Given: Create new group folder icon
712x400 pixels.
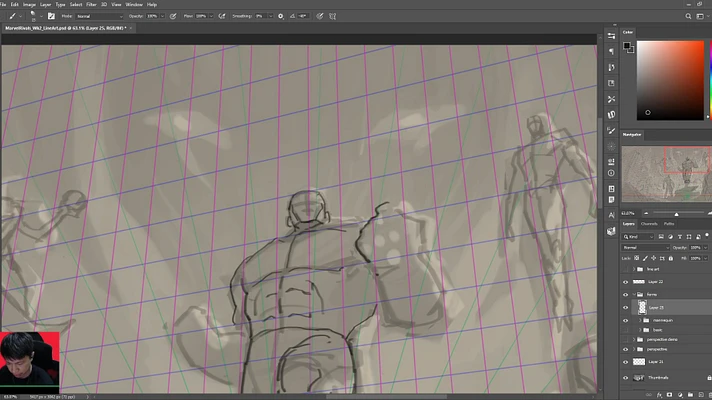Looking at the screenshot, I should click(x=690, y=395).
